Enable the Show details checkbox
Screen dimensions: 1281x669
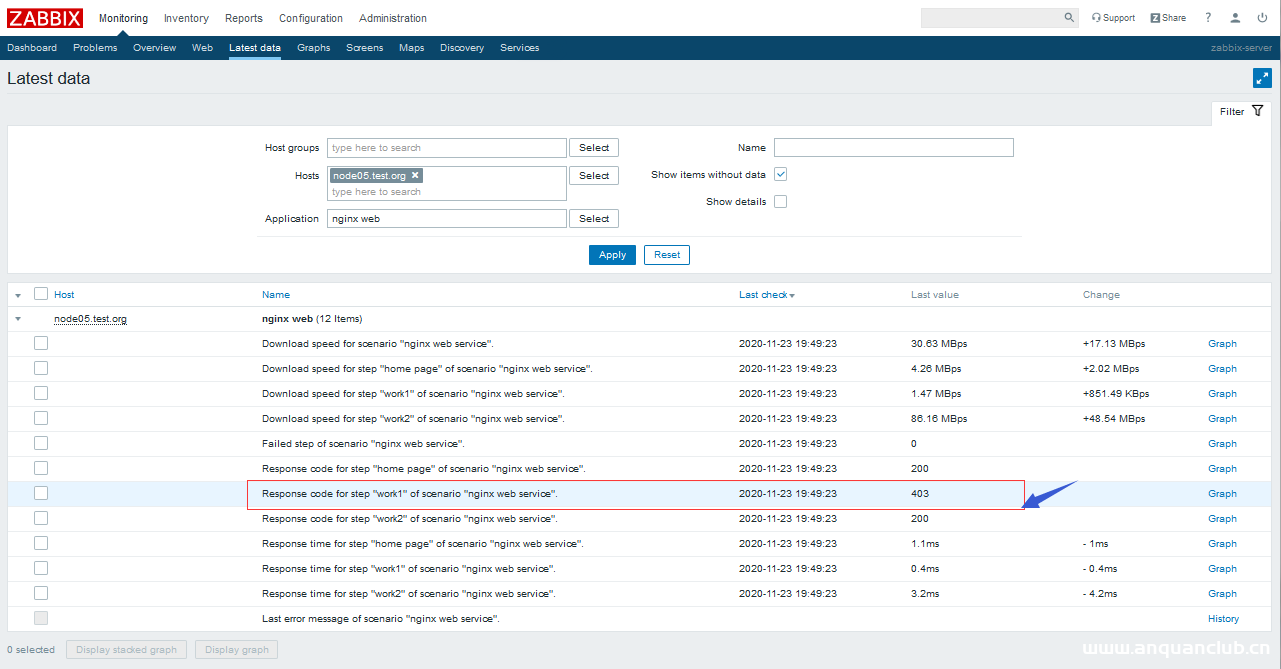tap(779, 200)
